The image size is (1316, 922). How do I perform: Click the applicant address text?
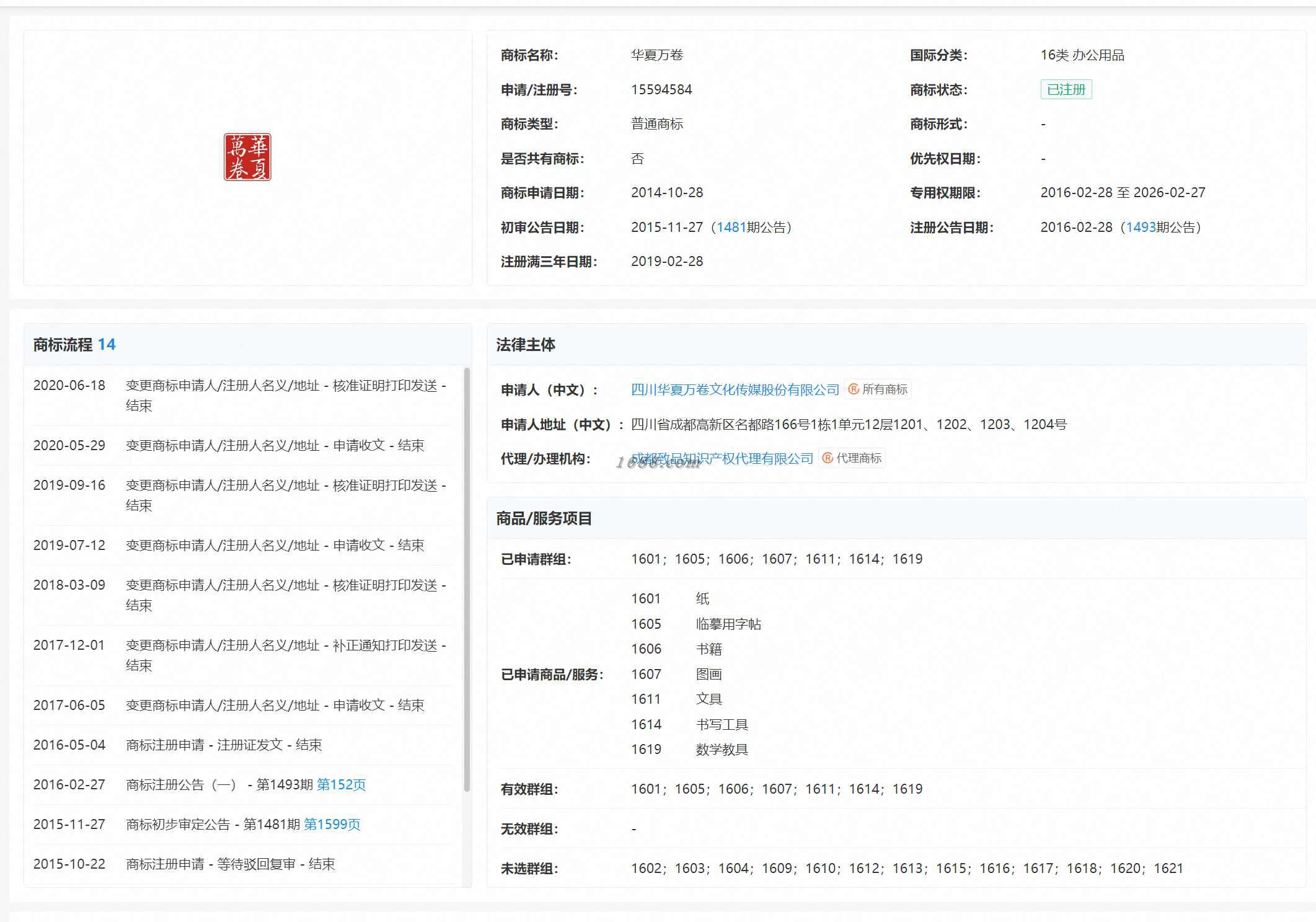point(849,425)
